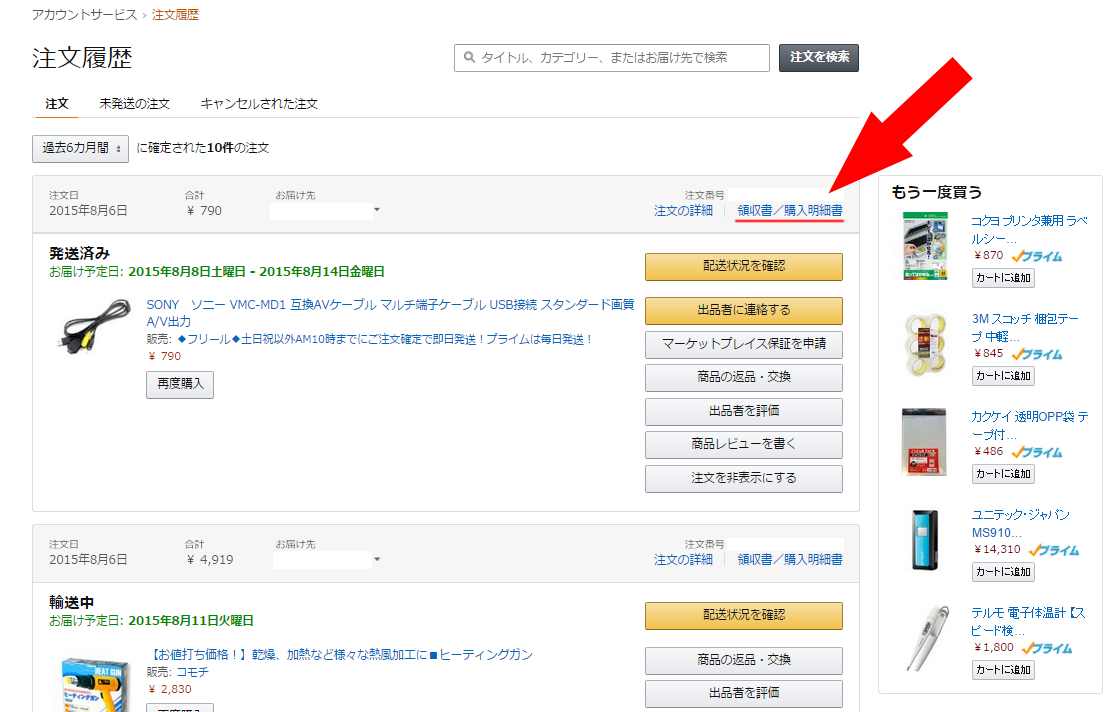Click 再度購入 for the SONY cable
This screenshot has height=712, width=1113.
[180, 384]
